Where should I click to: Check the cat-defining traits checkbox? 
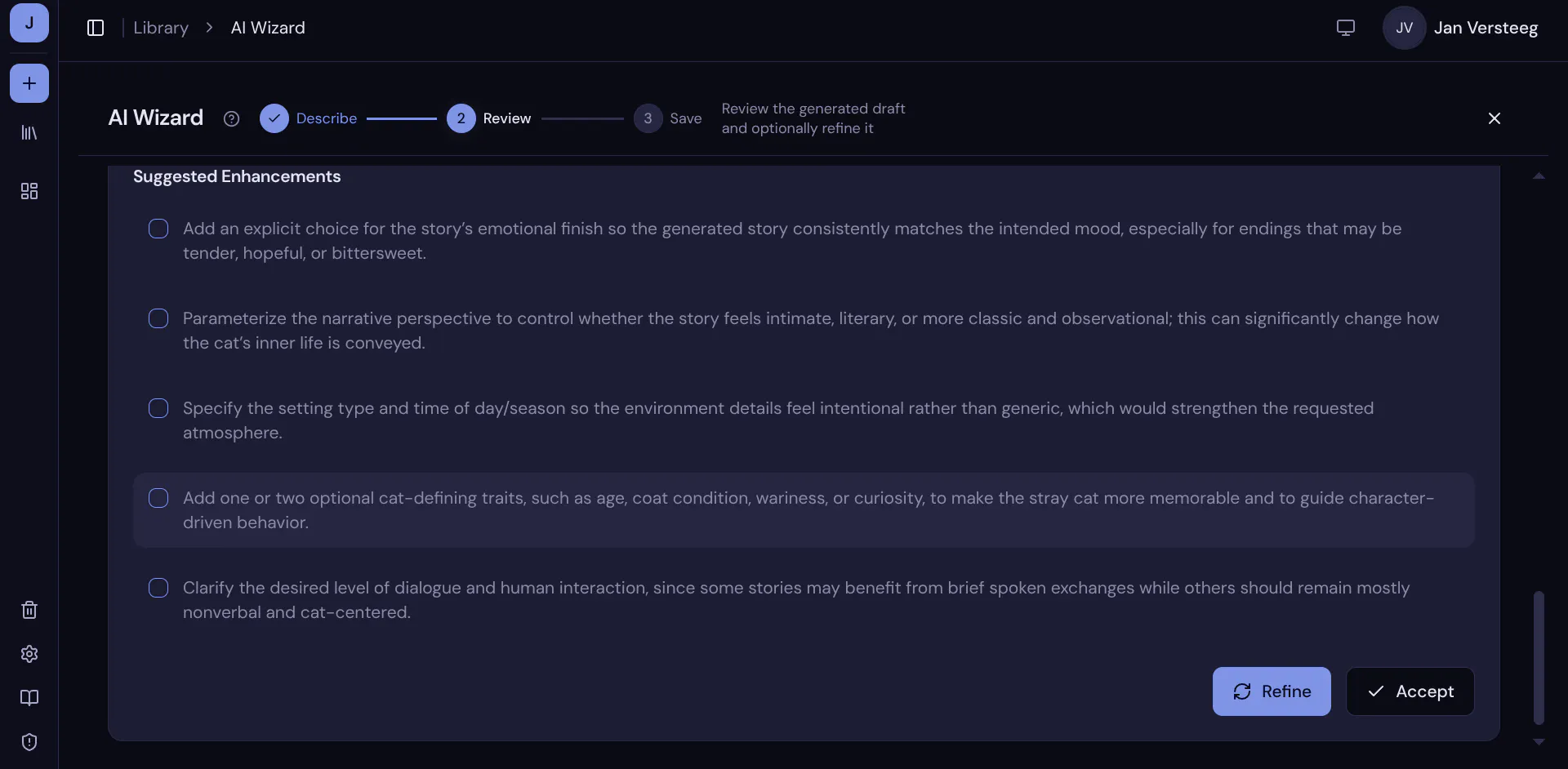point(158,498)
